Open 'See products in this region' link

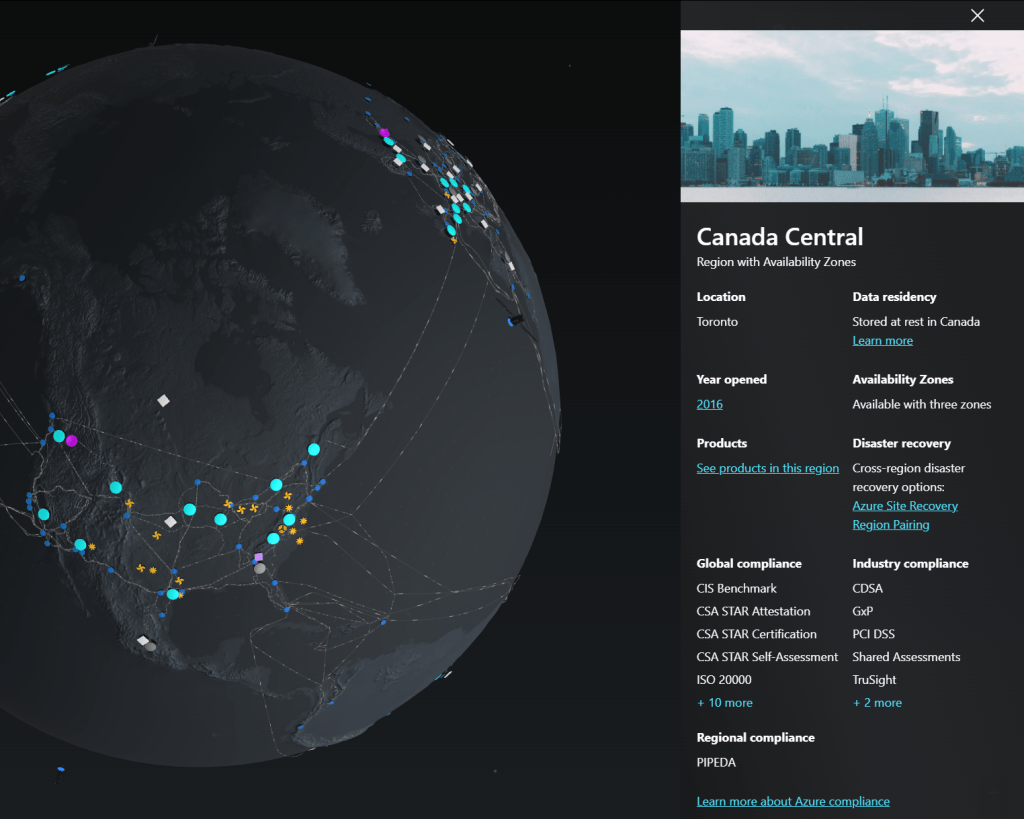point(767,468)
